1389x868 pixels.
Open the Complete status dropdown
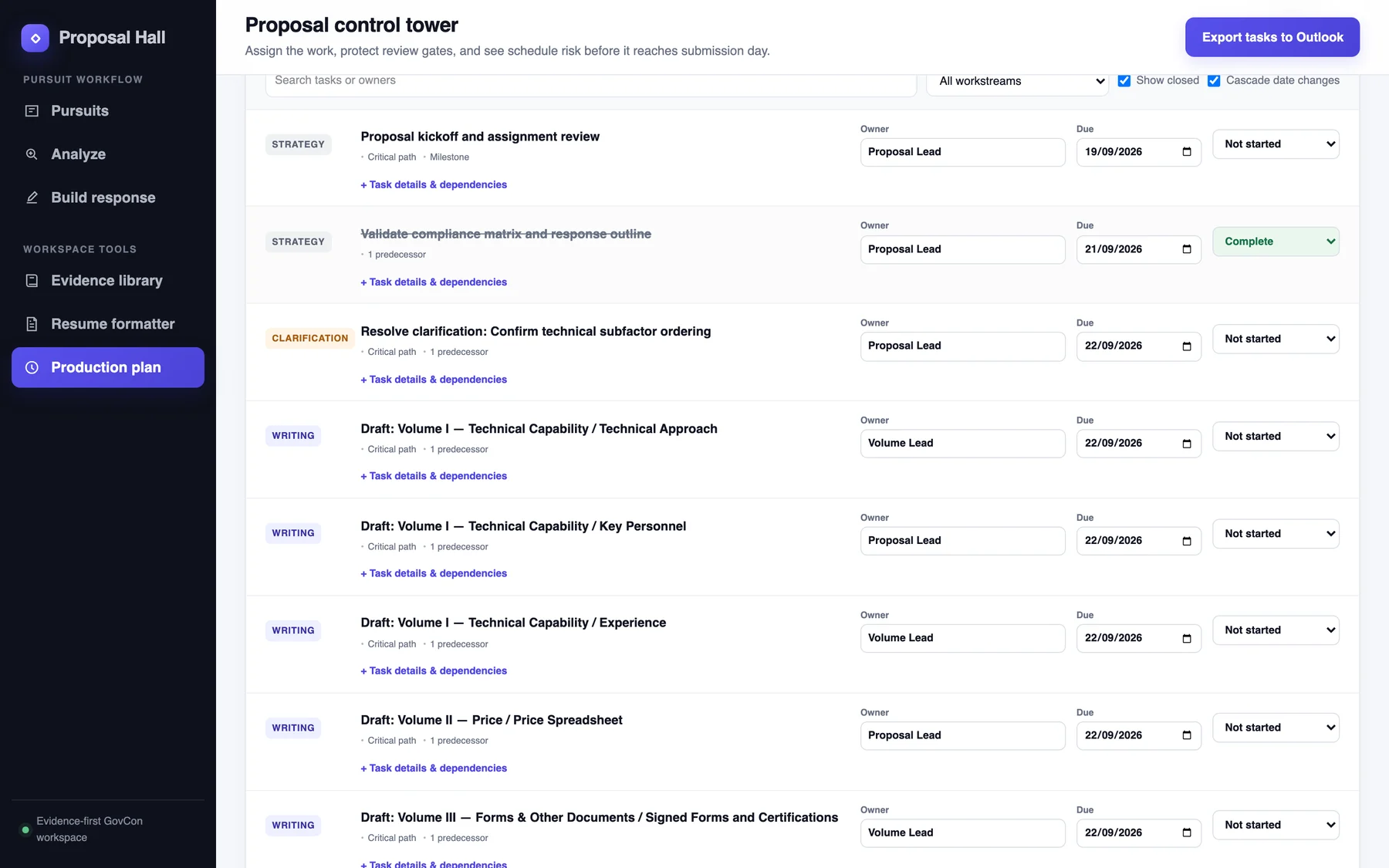pos(1276,241)
